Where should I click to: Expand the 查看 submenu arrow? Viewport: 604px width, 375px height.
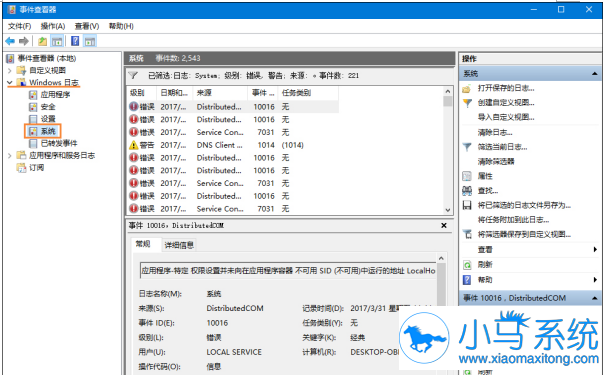point(595,250)
